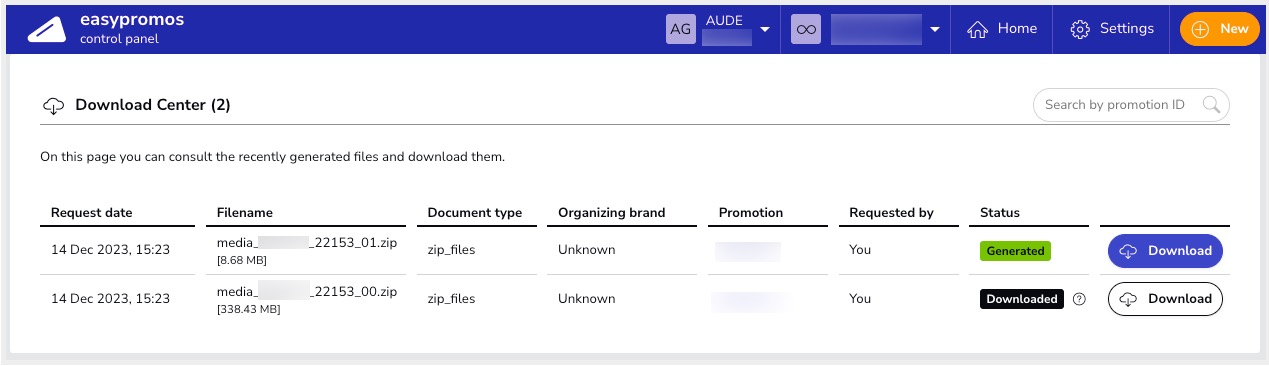The width and height of the screenshot is (1269, 366).
Task: Download the 22153_01.zip generated file
Action: pos(1165,251)
